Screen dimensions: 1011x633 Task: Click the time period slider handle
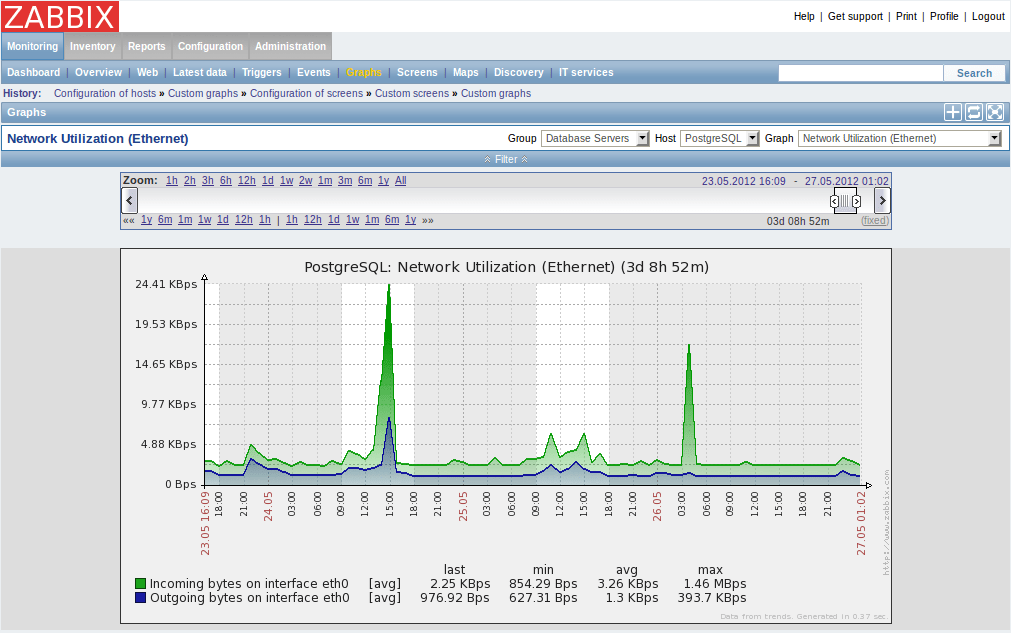(x=845, y=200)
